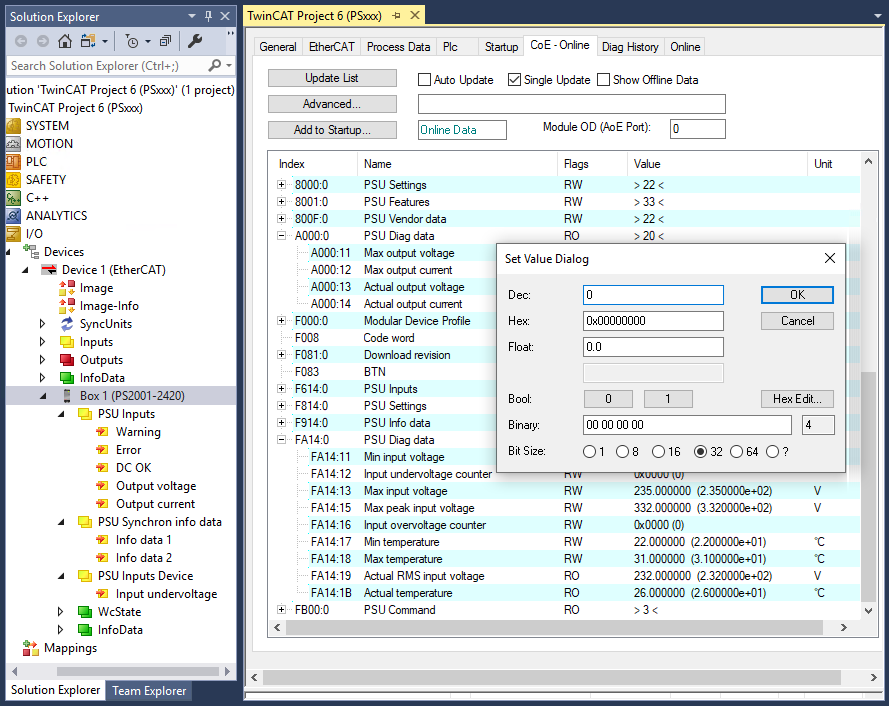Pin the Solution Explorer panel
This screenshot has height=707, width=890.
pos(208,16)
